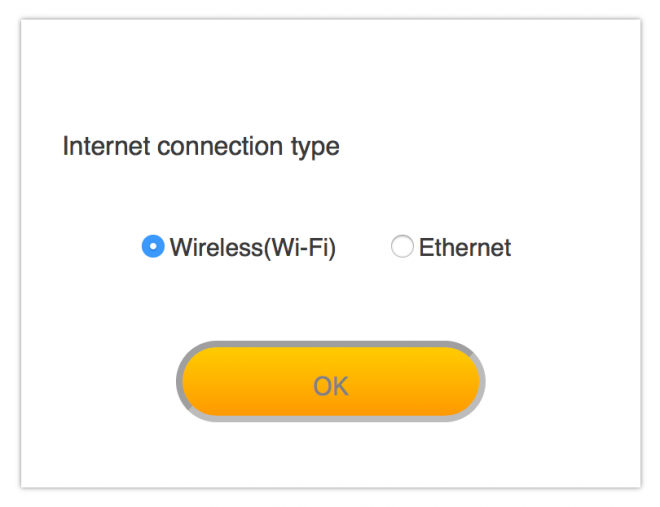Click the "(Wi-Fi)" part of the label
This screenshot has height=507, width=660.
click(x=300, y=248)
